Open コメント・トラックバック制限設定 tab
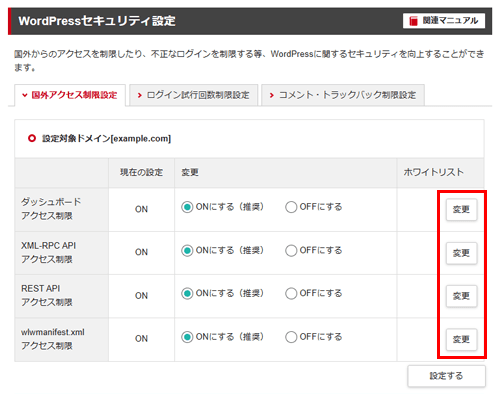This screenshot has height=394, width=500. tap(343, 95)
